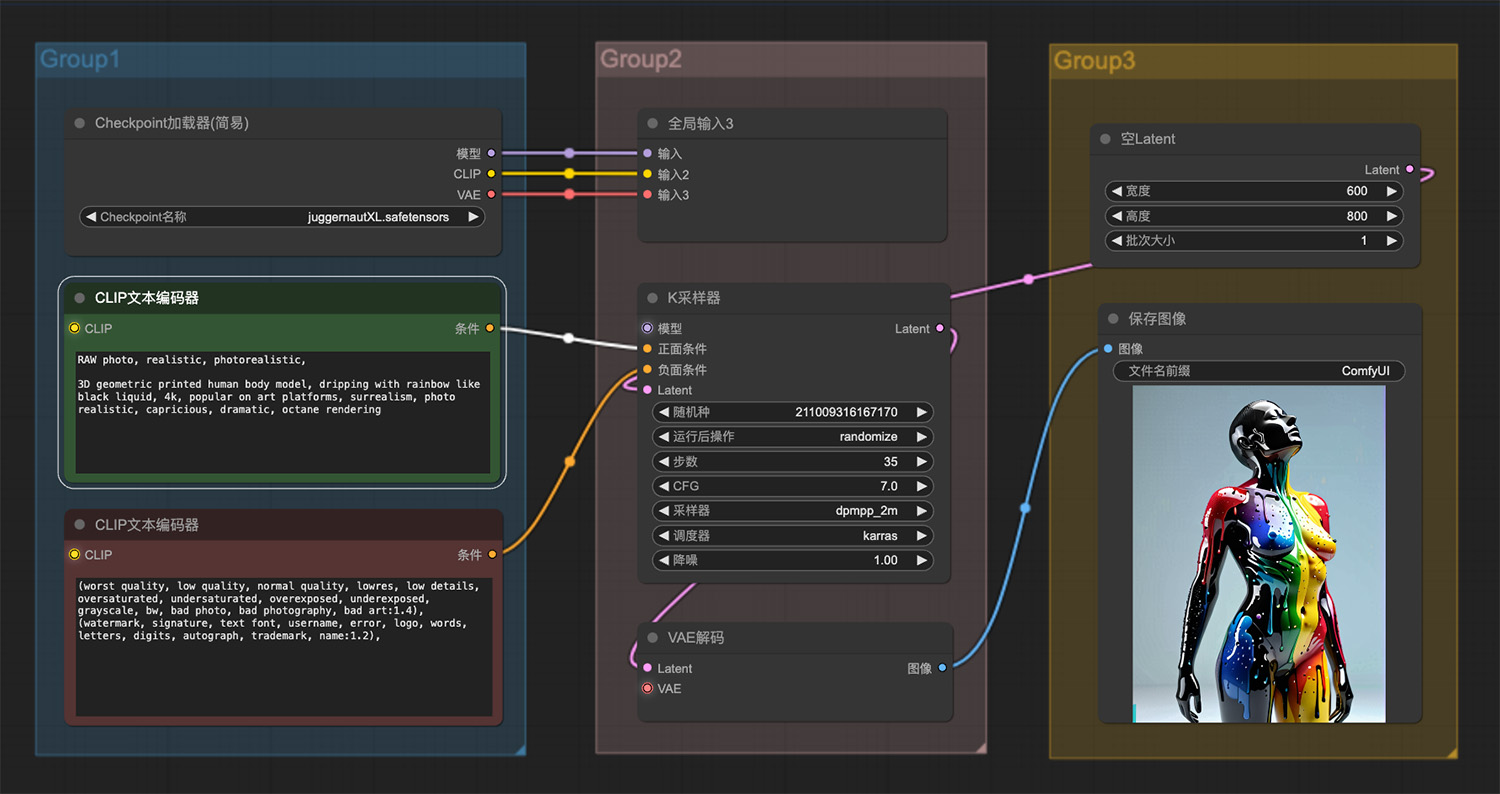Click the 条件 output port on green text encoder

pyautogui.click(x=489, y=328)
